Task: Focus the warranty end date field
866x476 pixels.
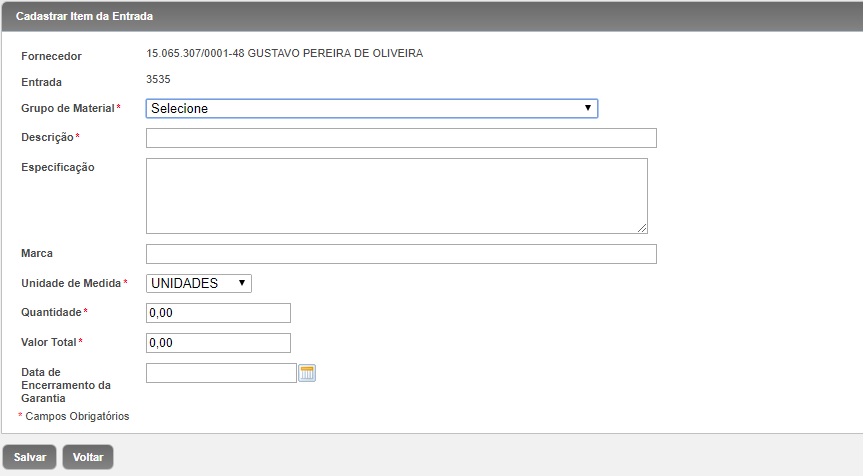Action: coord(221,373)
